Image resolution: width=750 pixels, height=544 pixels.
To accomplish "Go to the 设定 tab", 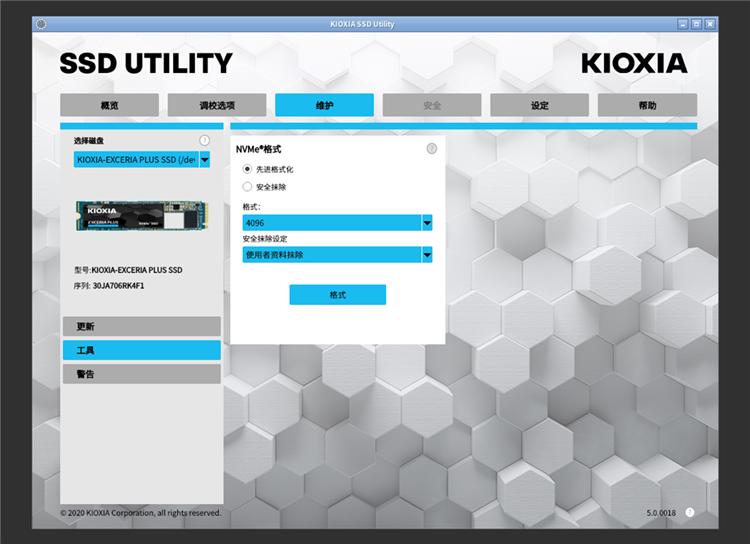I will pyautogui.click(x=540, y=105).
